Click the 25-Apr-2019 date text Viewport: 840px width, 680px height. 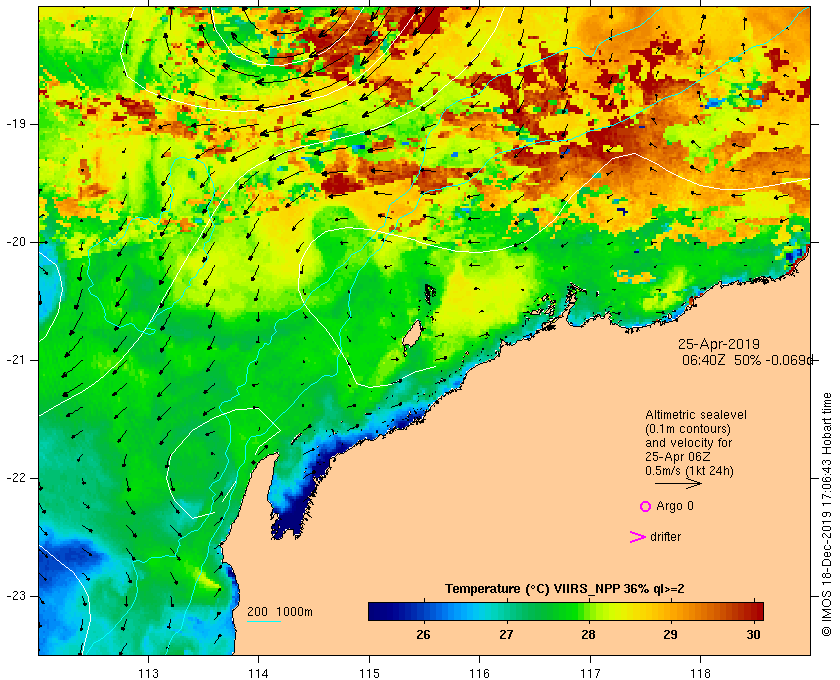[x=719, y=344]
